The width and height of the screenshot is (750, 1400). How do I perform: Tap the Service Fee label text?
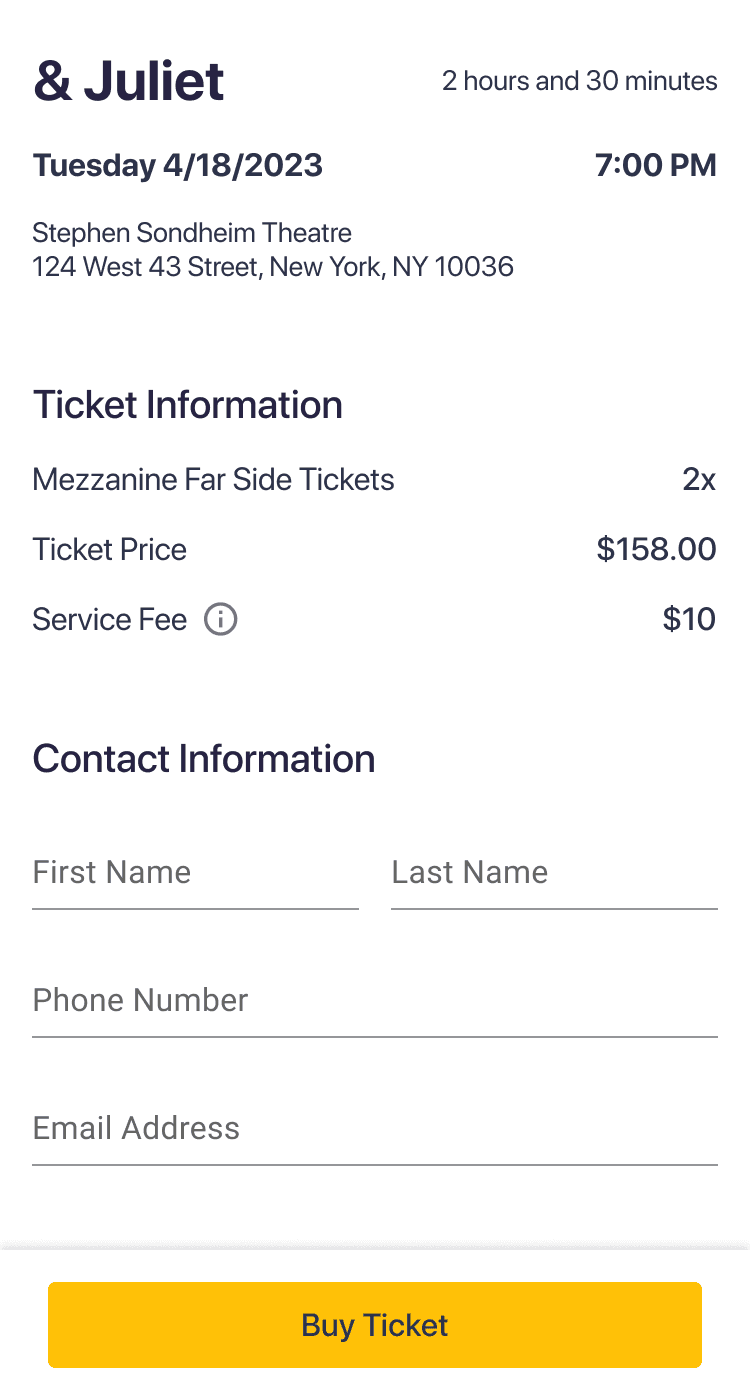[110, 620]
